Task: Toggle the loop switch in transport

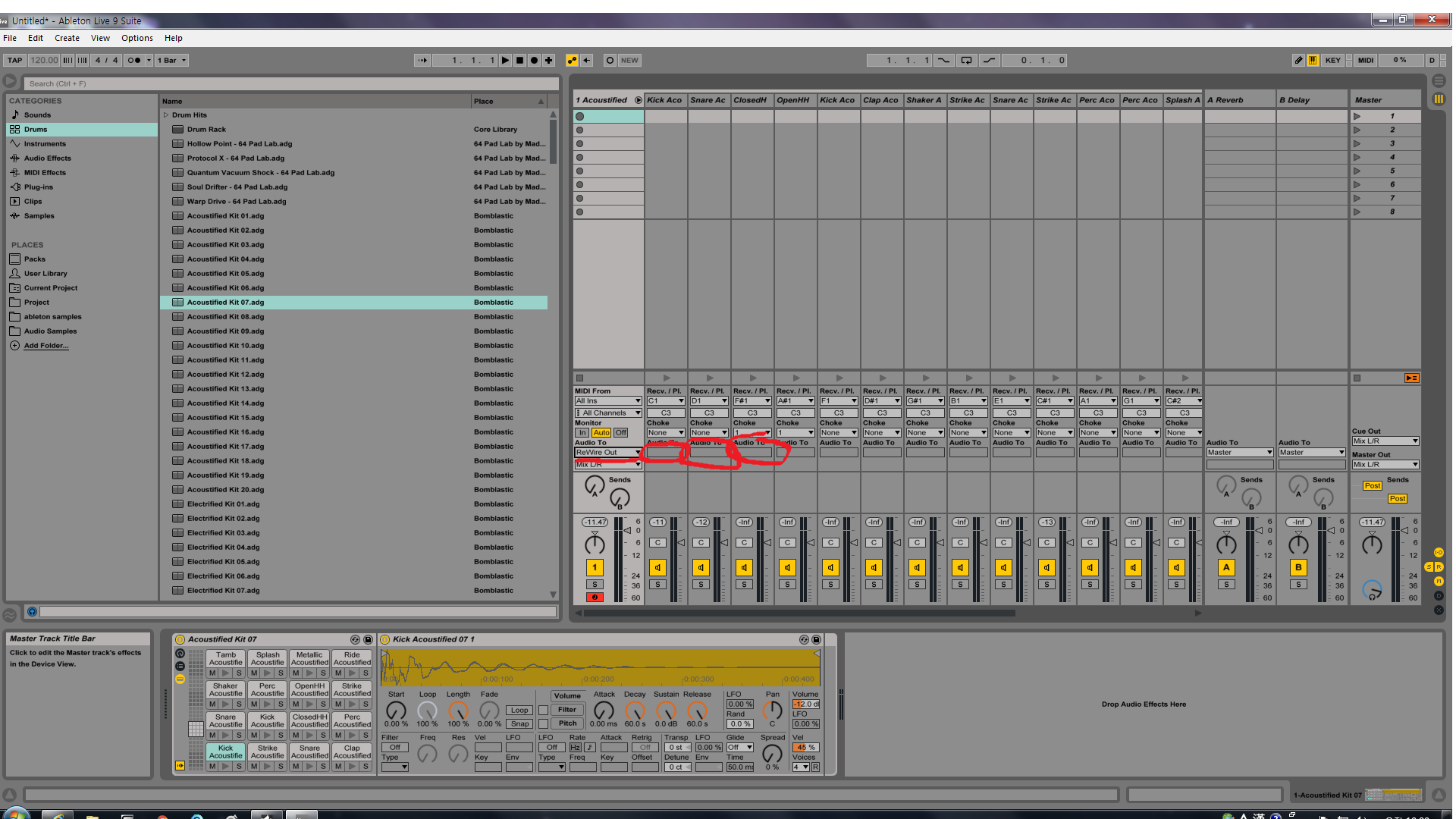Action: point(966,60)
